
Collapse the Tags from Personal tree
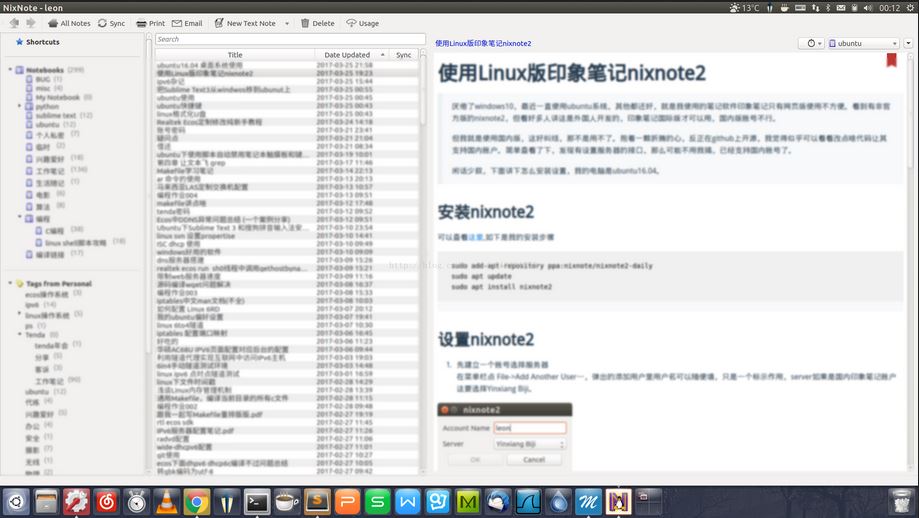click(10, 284)
